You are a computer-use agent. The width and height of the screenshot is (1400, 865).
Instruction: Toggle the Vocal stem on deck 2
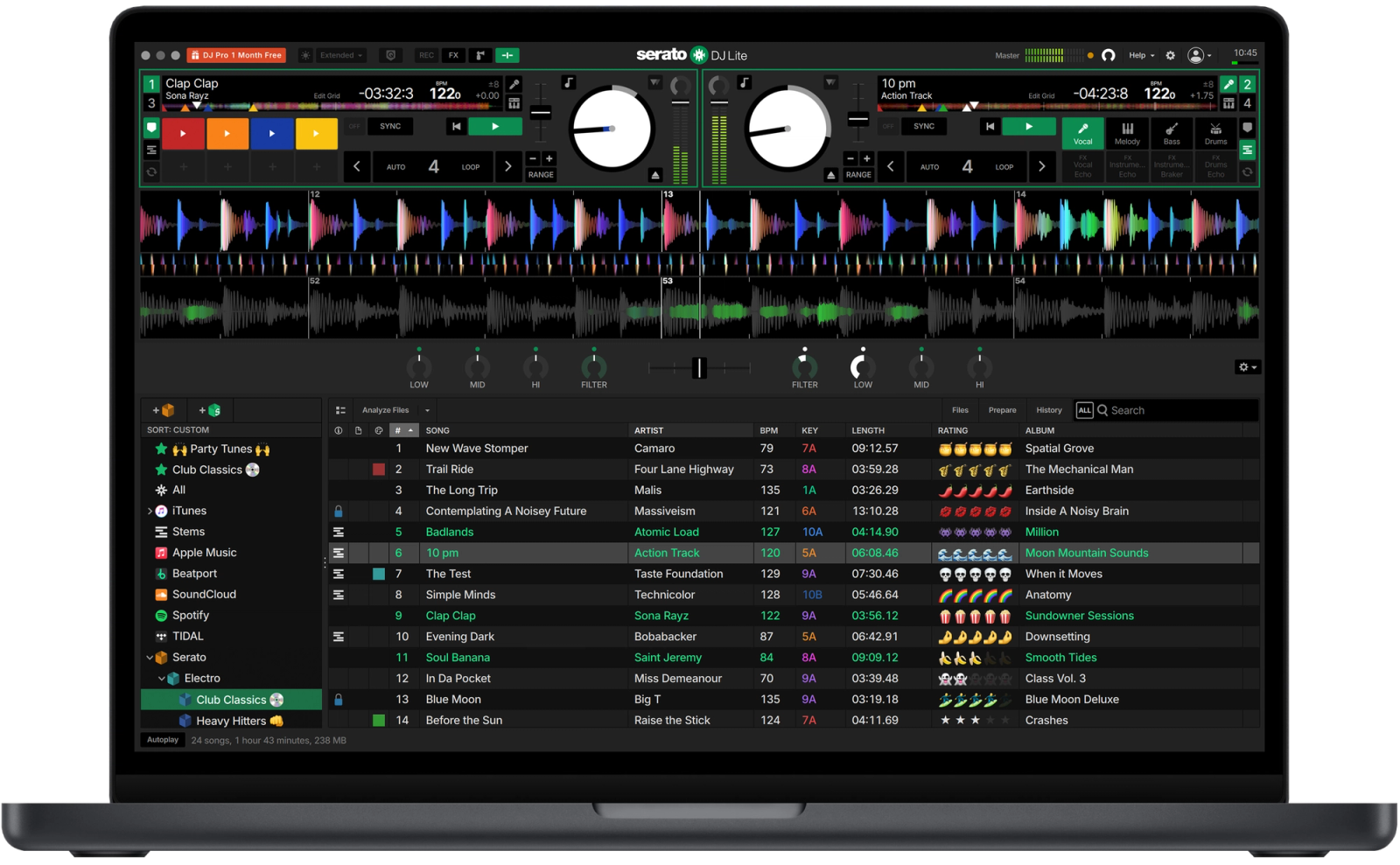[1083, 134]
